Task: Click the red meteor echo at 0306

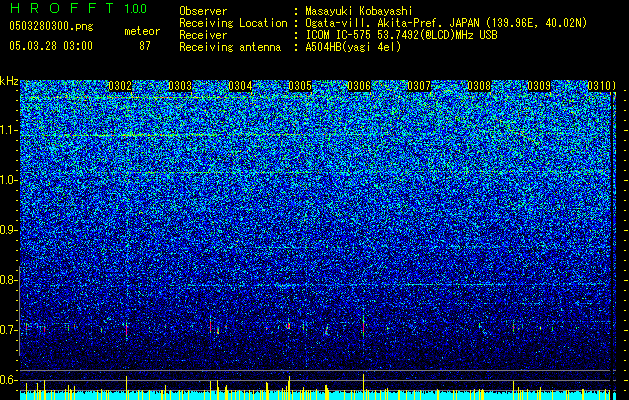Action: pos(363,327)
